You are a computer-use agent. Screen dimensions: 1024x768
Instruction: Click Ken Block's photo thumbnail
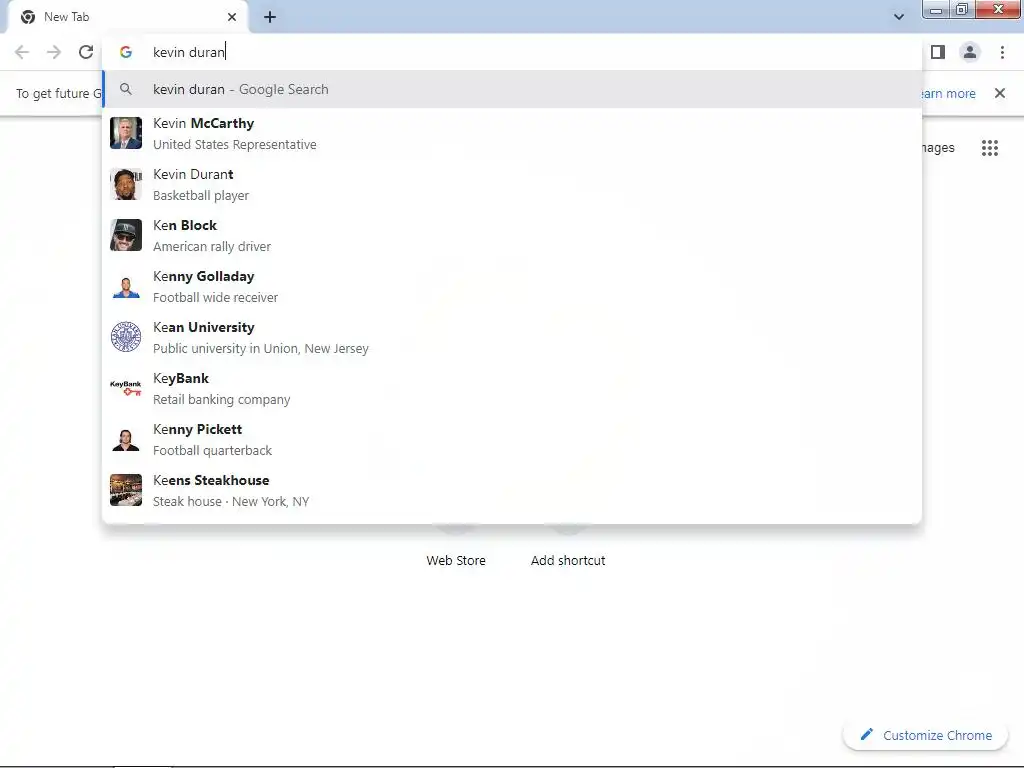click(126, 235)
